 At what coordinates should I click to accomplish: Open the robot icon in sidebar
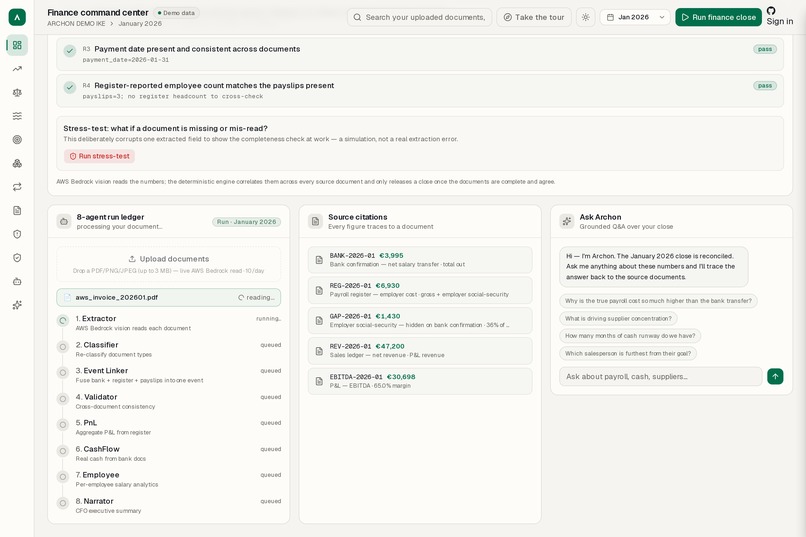pyautogui.click(x=17, y=282)
